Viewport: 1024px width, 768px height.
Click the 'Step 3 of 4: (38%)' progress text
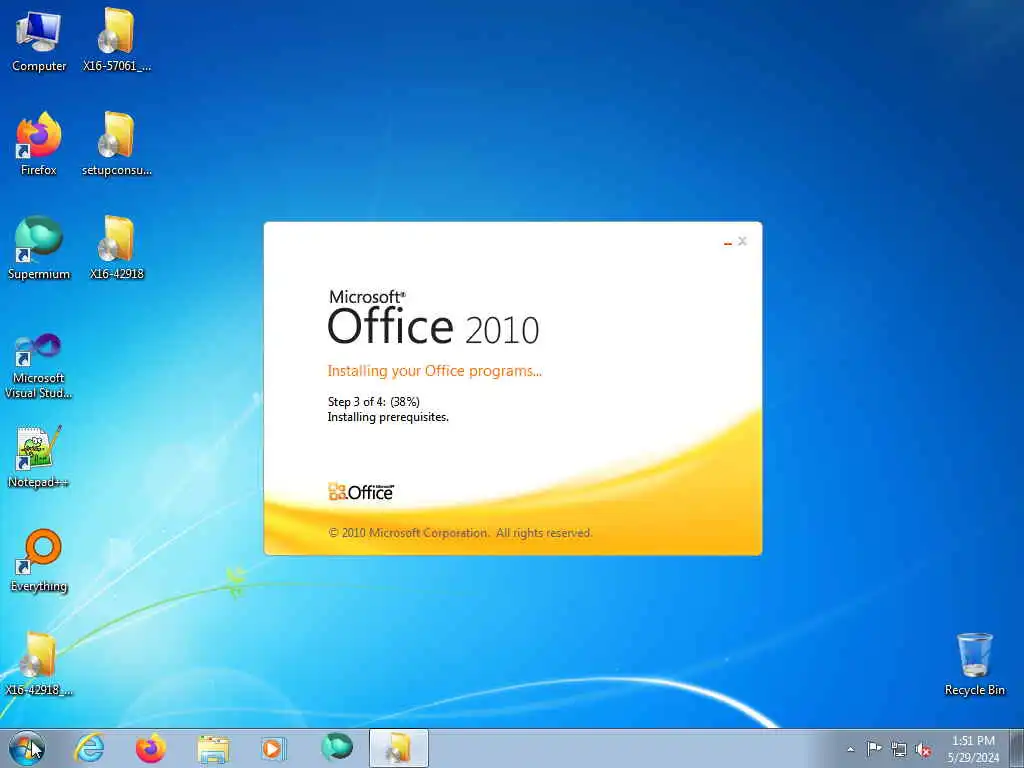pos(374,402)
